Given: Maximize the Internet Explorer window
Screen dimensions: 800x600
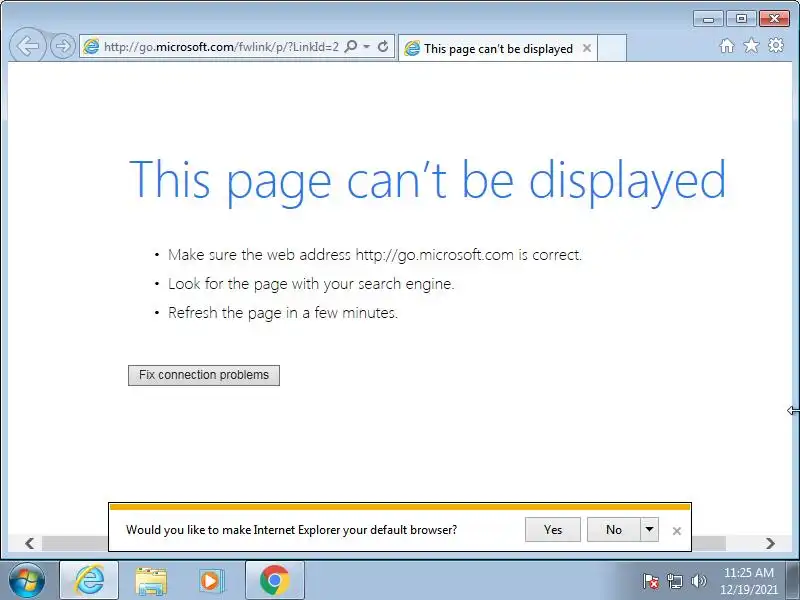Looking at the screenshot, I should pos(741,19).
